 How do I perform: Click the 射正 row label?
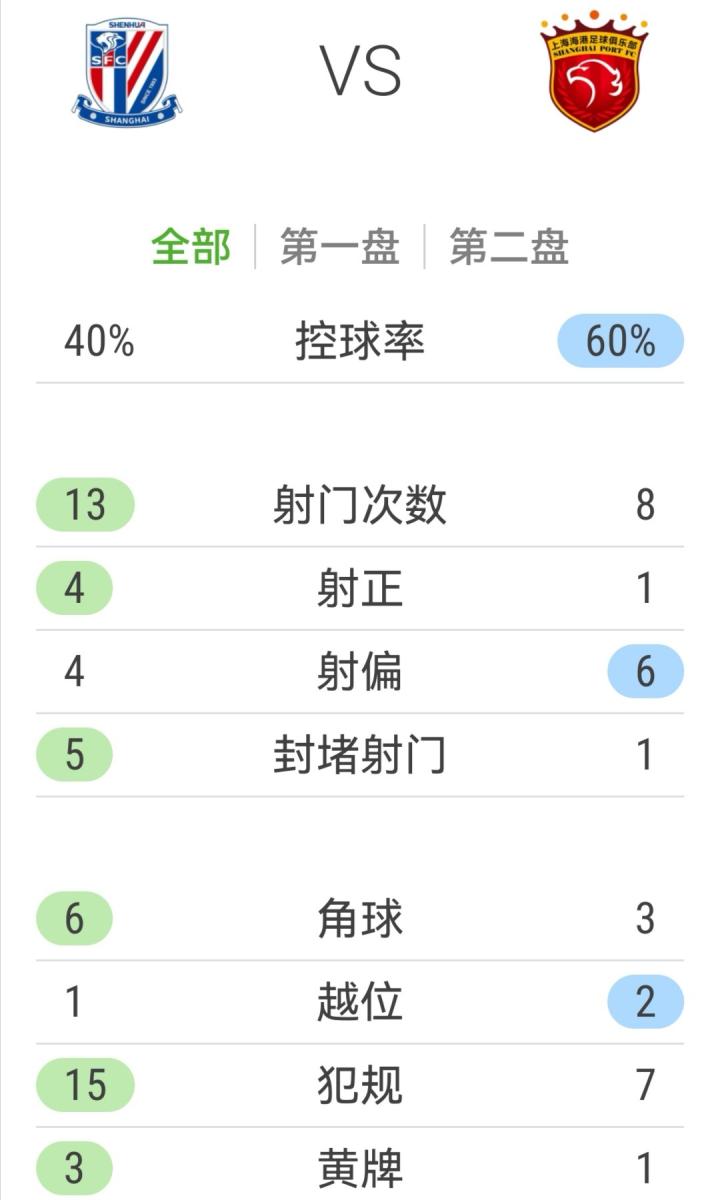click(360, 588)
